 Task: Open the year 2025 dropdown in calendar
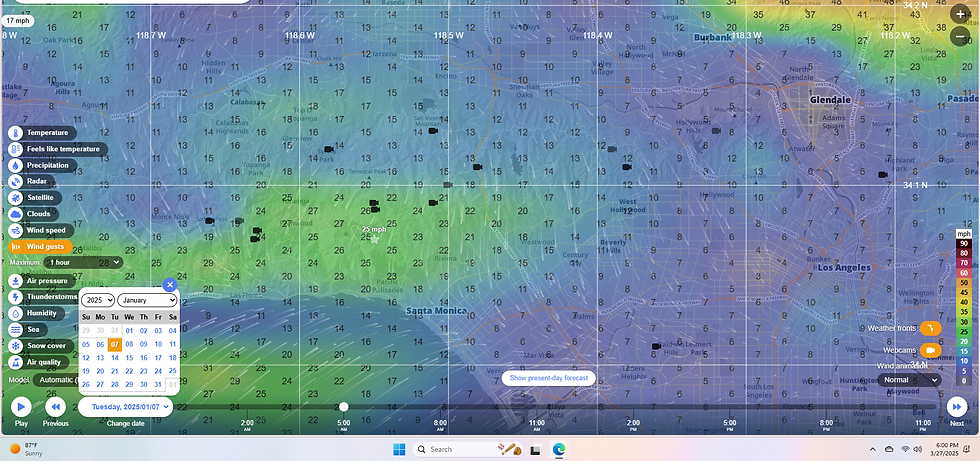tap(98, 300)
